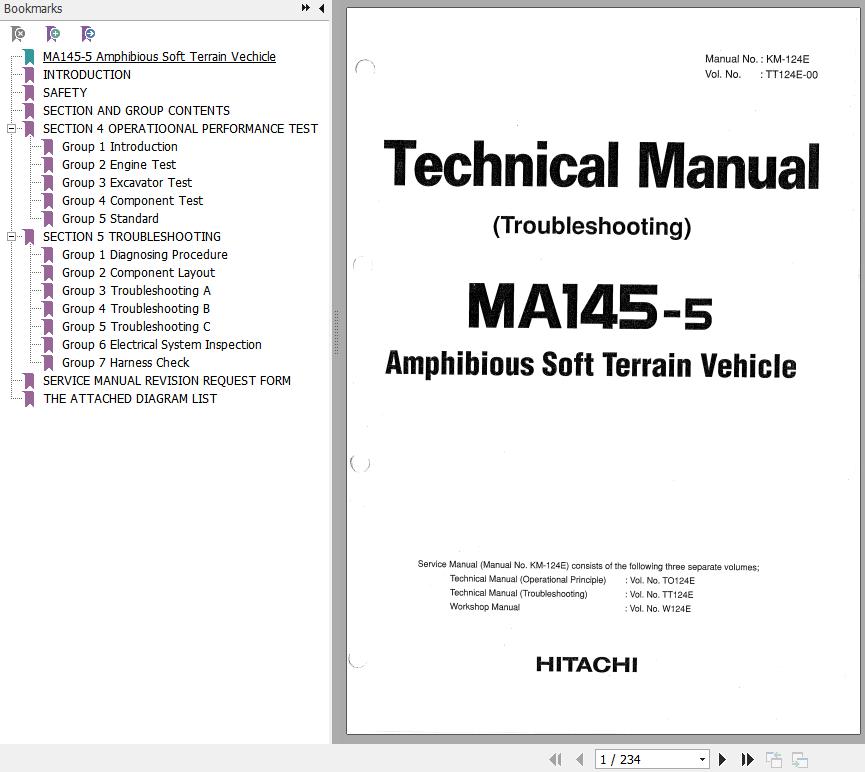Click the delete bookmark icon
Screen dimensions: 865x772
tap(18, 34)
